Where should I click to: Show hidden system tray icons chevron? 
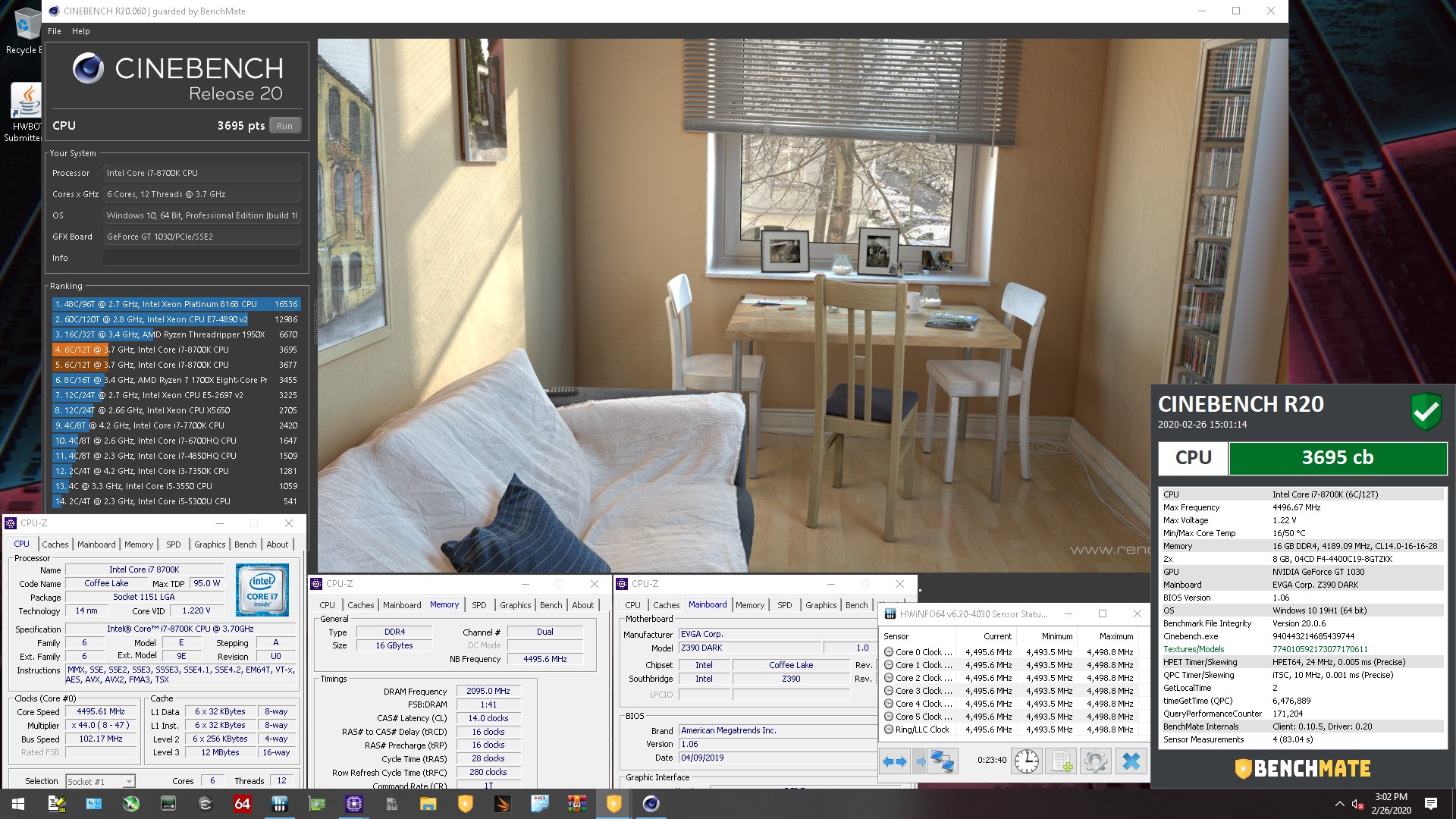(1339, 804)
